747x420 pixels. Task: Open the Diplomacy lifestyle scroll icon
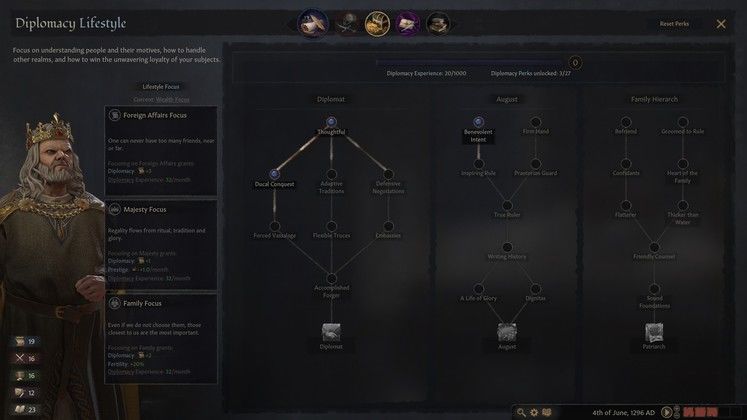pyautogui.click(x=313, y=23)
